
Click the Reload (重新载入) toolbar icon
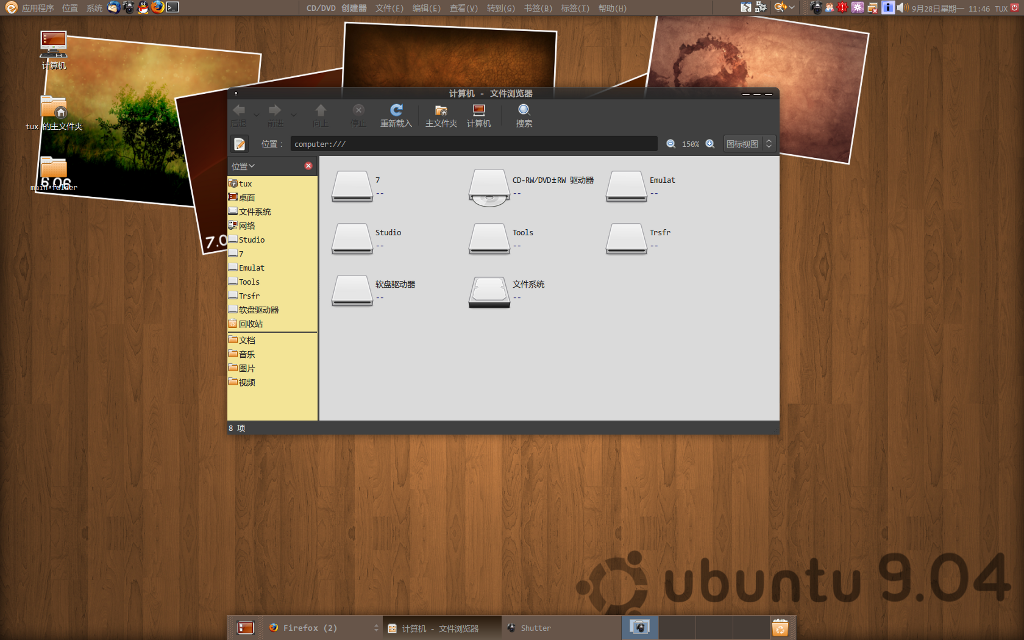click(396, 110)
